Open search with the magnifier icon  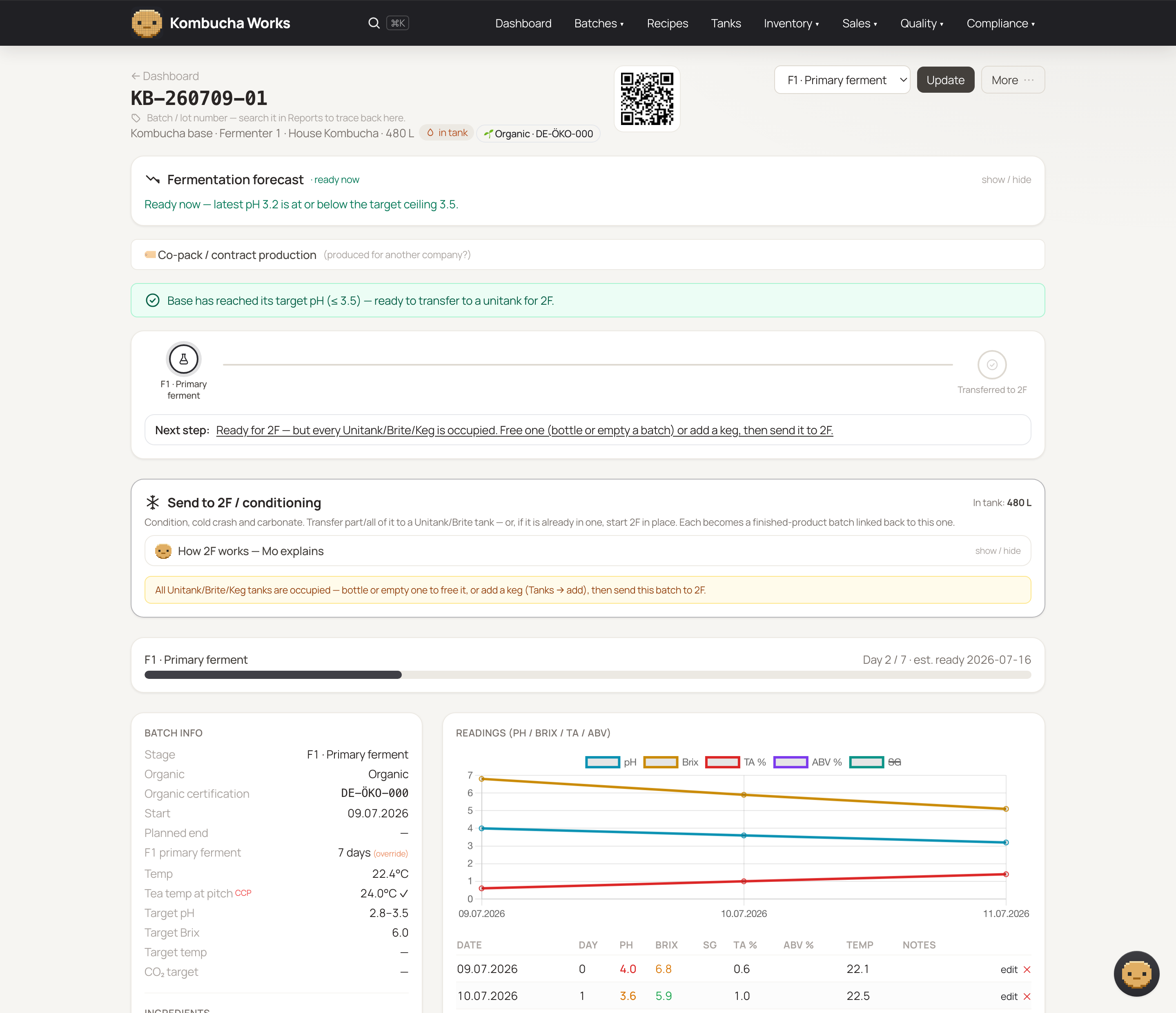(374, 23)
